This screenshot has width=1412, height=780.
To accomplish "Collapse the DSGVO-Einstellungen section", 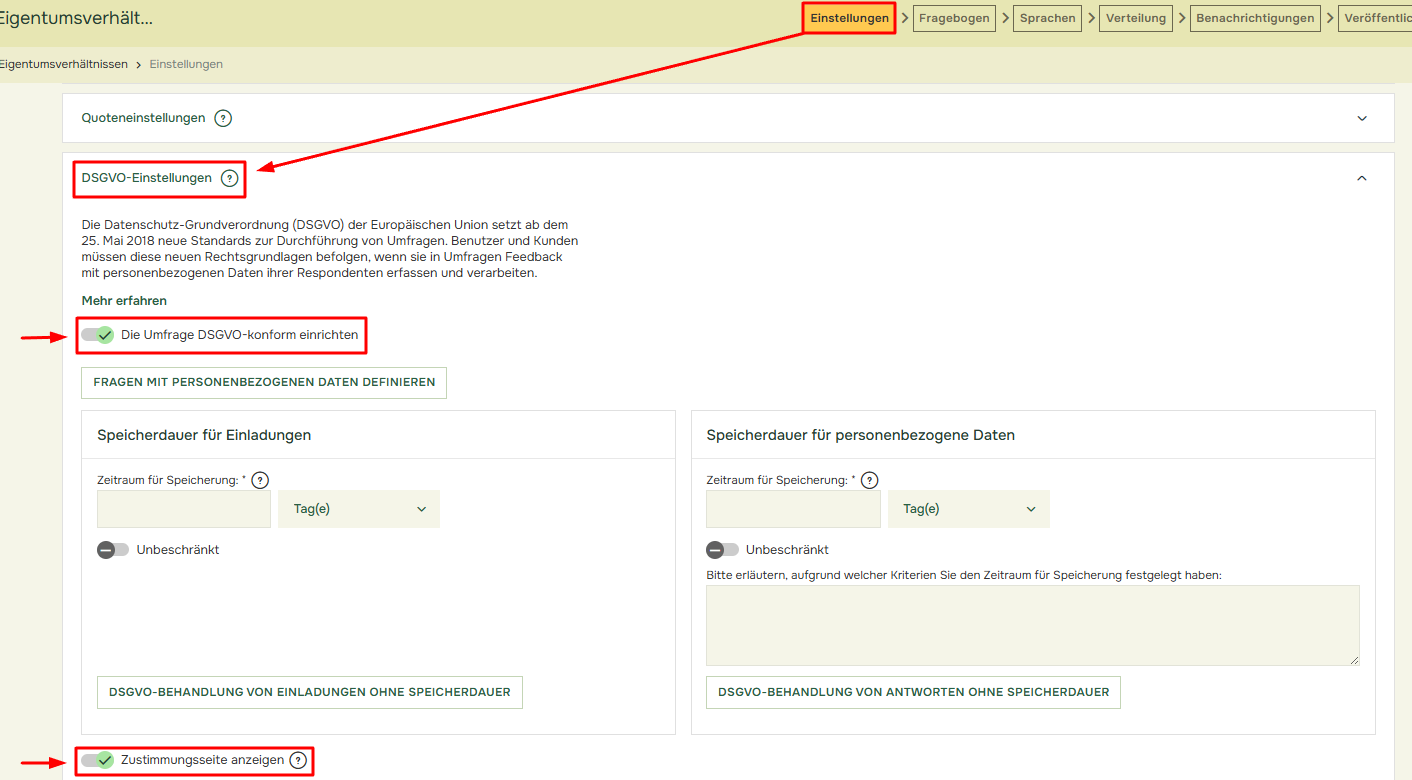I will click(x=1361, y=178).
